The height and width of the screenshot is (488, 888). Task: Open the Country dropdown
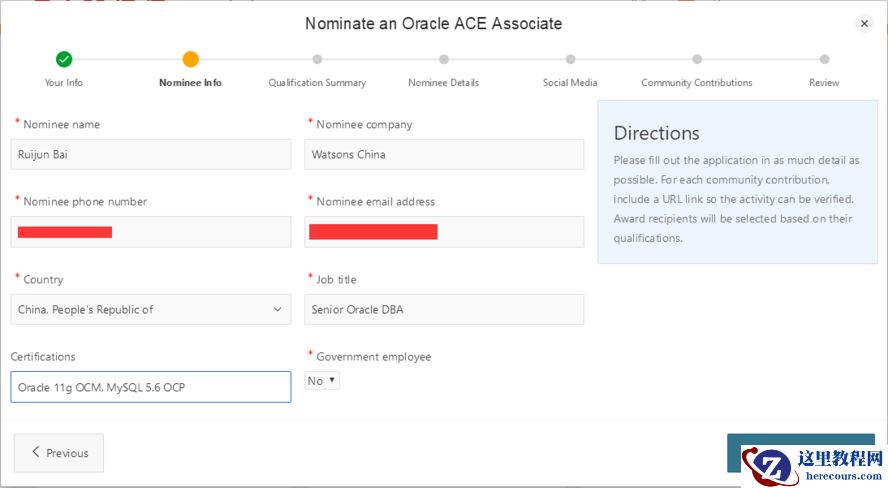(x=151, y=309)
